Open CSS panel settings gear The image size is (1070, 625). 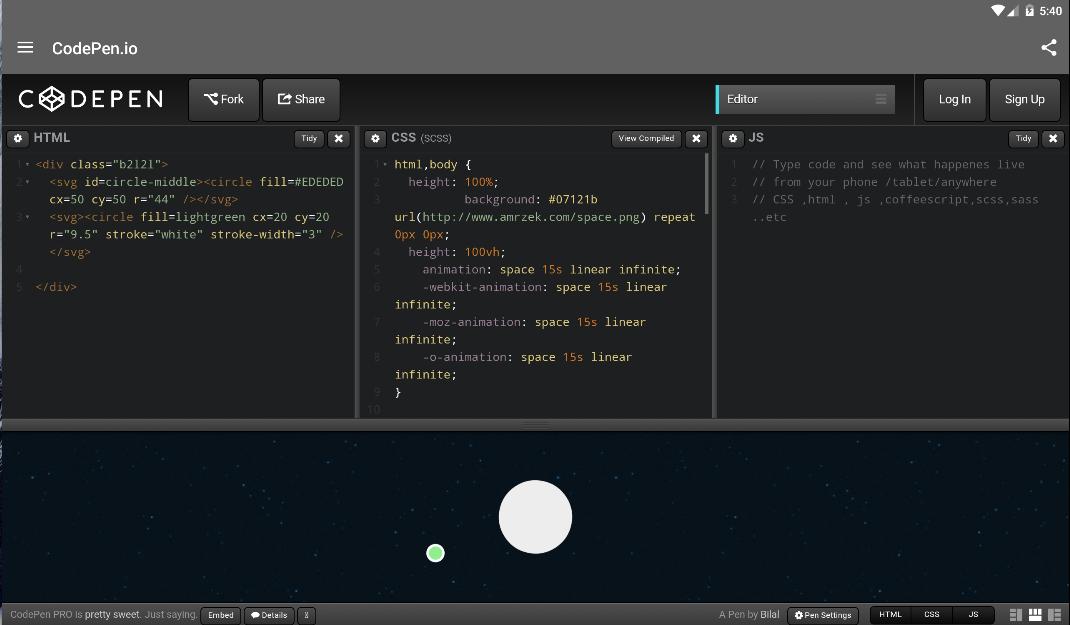point(375,139)
